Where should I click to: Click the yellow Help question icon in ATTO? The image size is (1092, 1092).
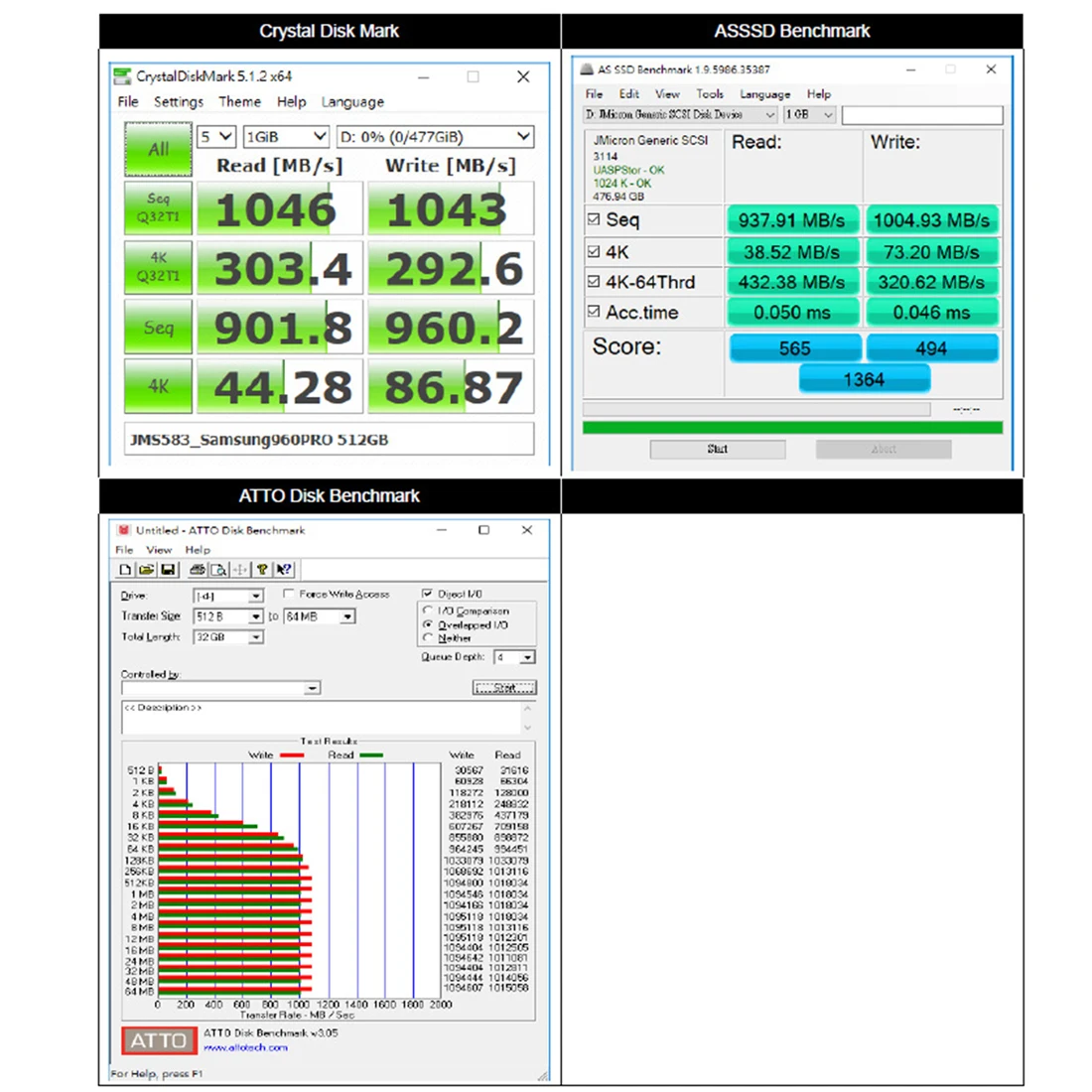point(262,570)
